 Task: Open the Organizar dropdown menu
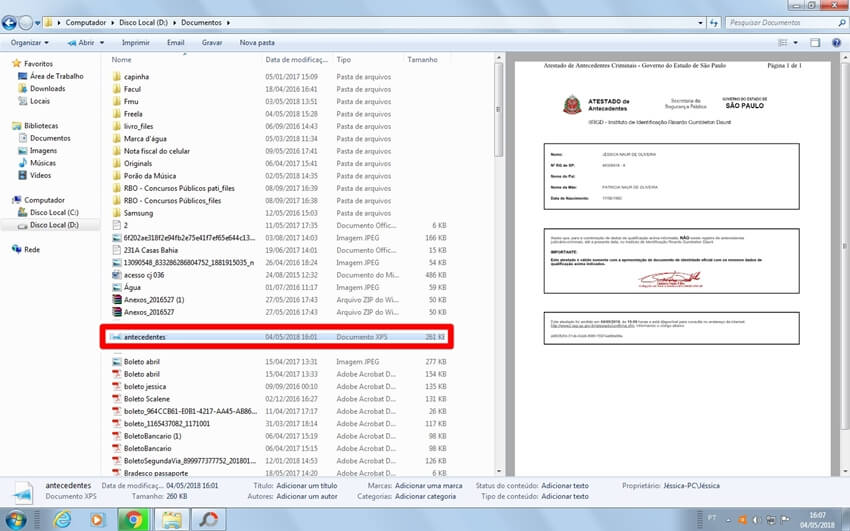tap(30, 43)
